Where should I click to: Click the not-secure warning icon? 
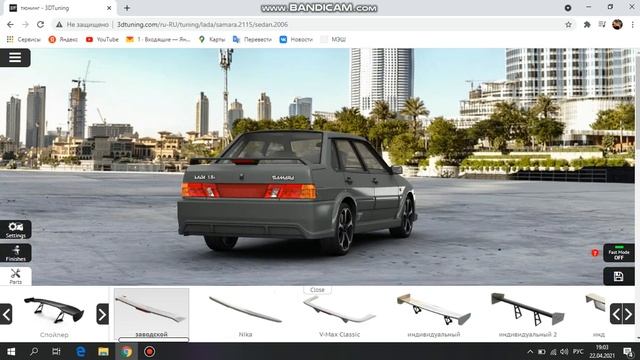click(60, 24)
